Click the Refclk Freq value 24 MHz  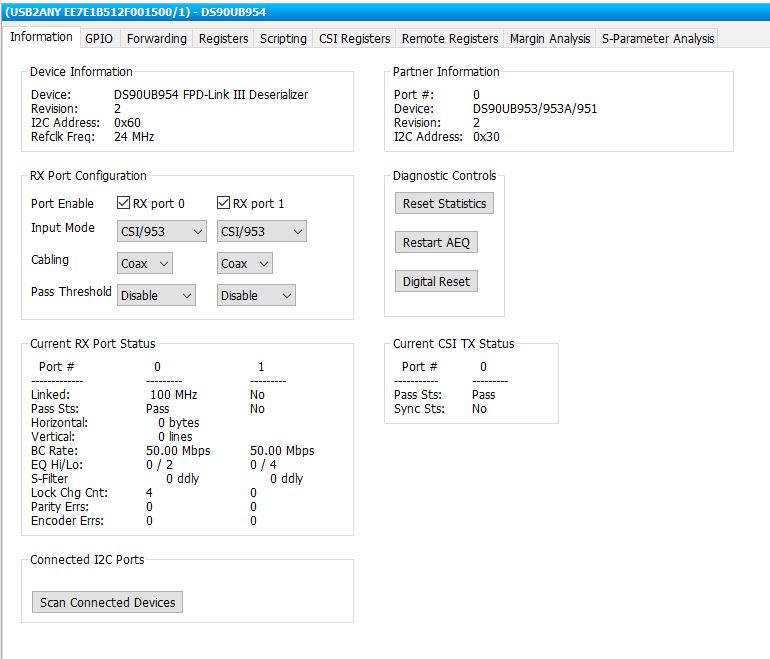tap(134, 137)
